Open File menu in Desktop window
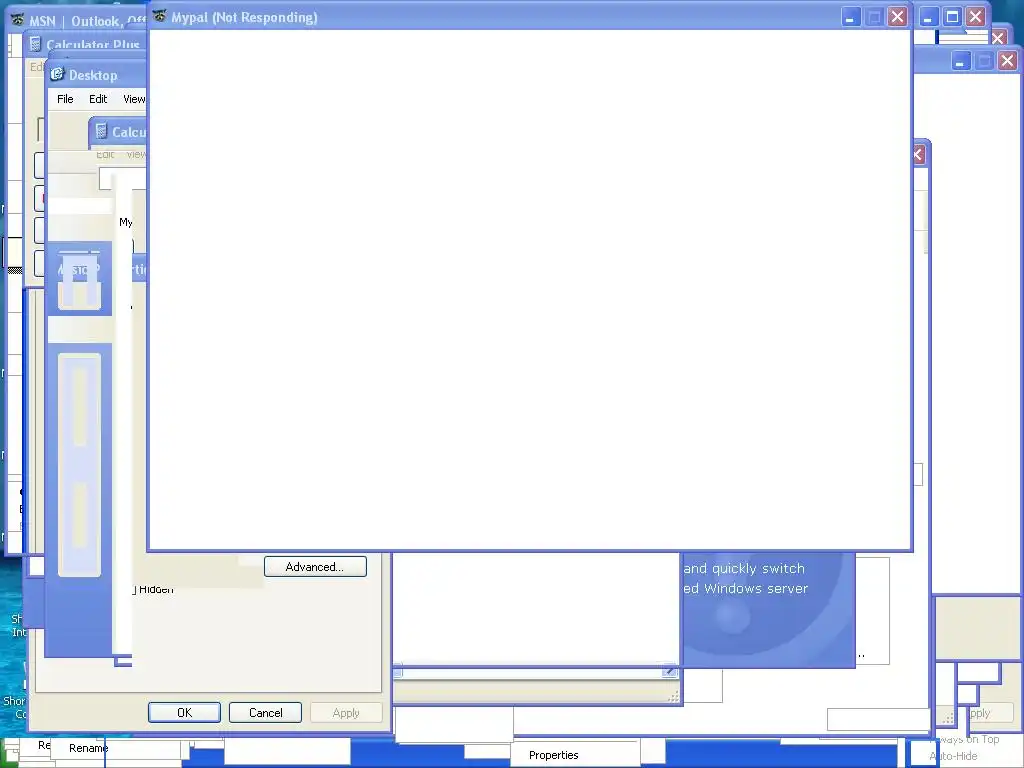 tap(65, 99)
